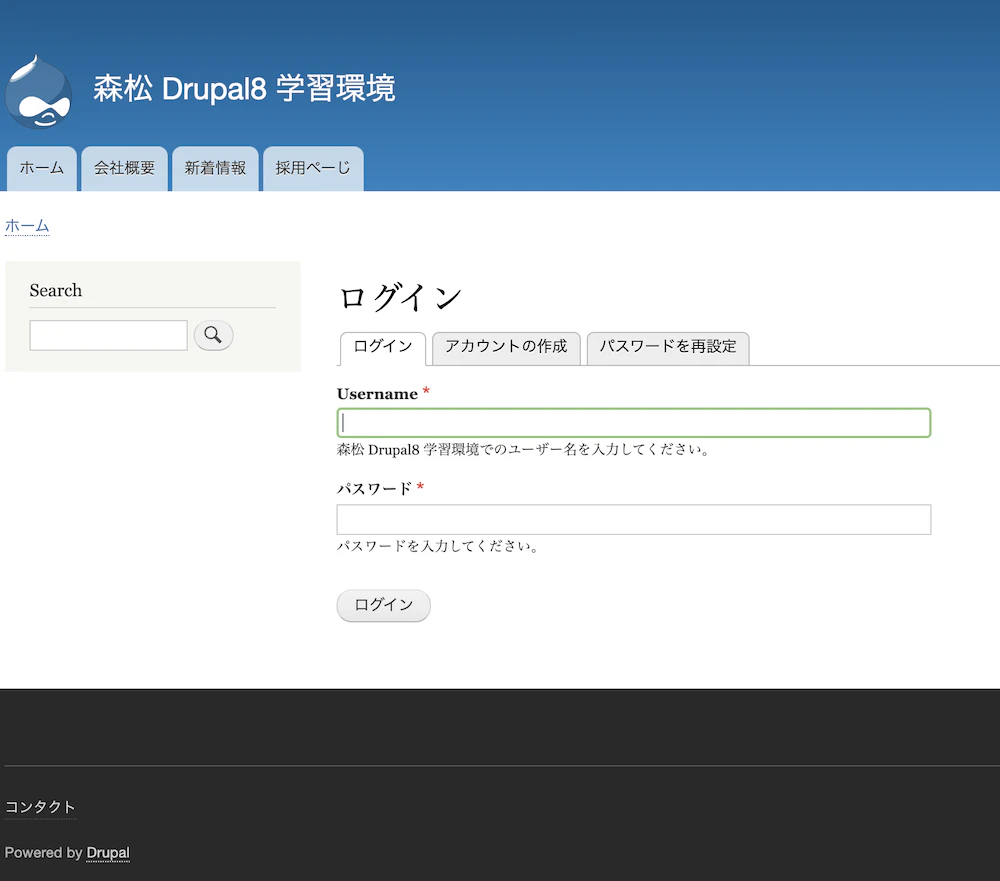Click the ログイン page heading
This screenshot has height=881, width=1000.
click(x=399, y=297)
